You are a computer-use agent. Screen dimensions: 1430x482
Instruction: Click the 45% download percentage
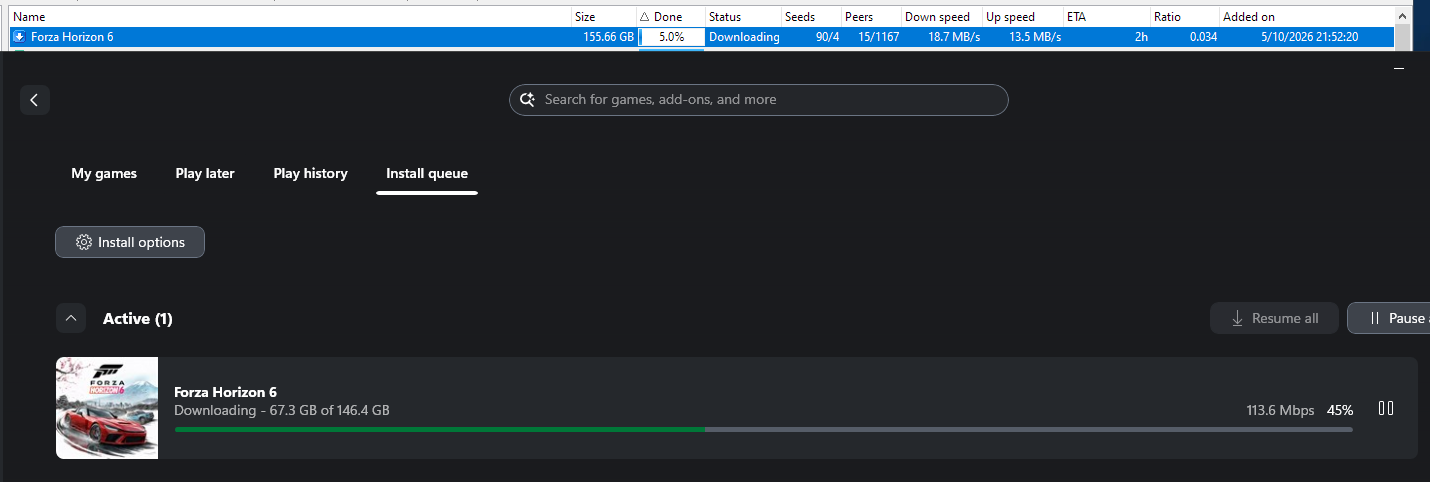(x=1340, y=410)
